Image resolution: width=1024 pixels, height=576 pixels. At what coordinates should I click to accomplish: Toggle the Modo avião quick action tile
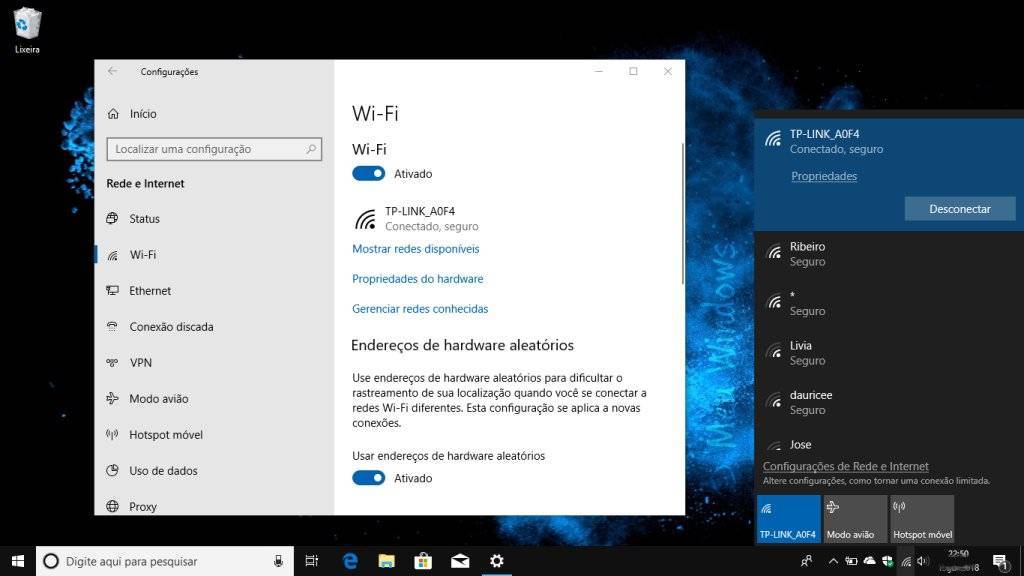[855, 519]
